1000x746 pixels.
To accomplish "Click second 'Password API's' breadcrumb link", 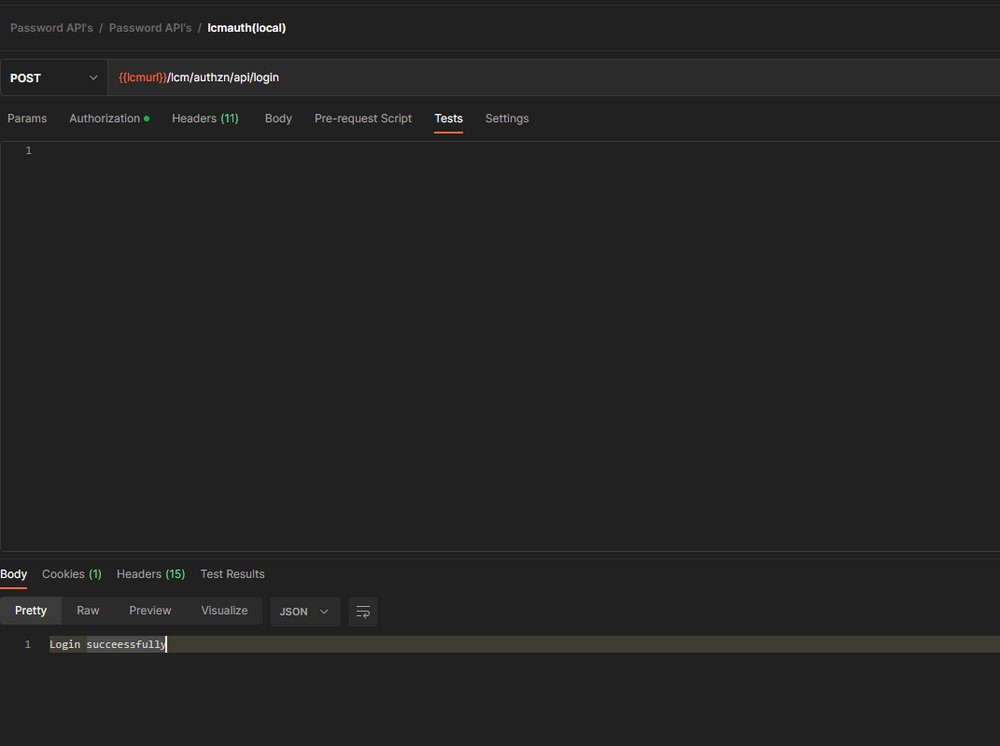I will (150, 28).
